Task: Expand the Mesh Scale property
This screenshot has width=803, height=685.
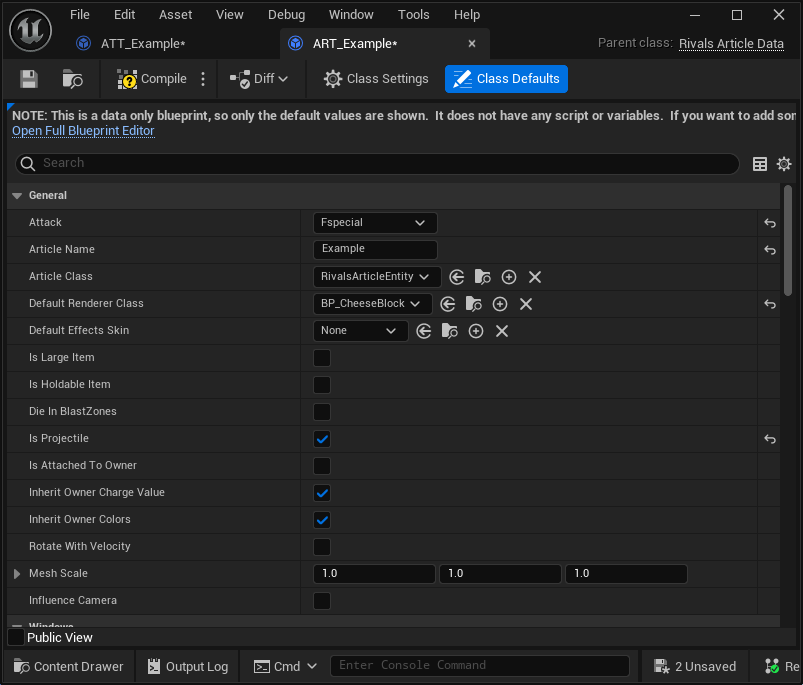Action: point(17,574)
